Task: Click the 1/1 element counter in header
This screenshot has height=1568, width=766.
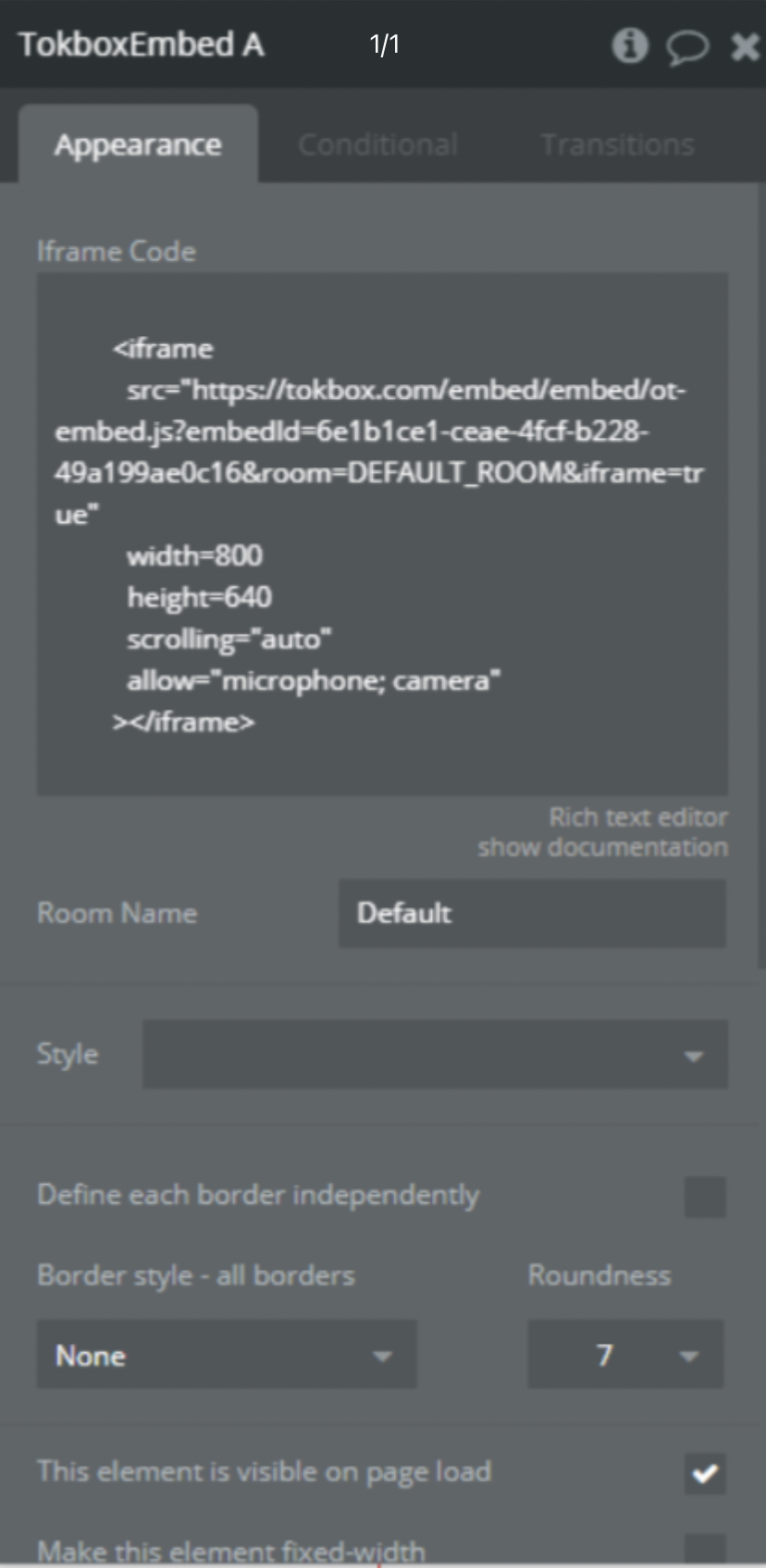Action: tap(384, 44)
